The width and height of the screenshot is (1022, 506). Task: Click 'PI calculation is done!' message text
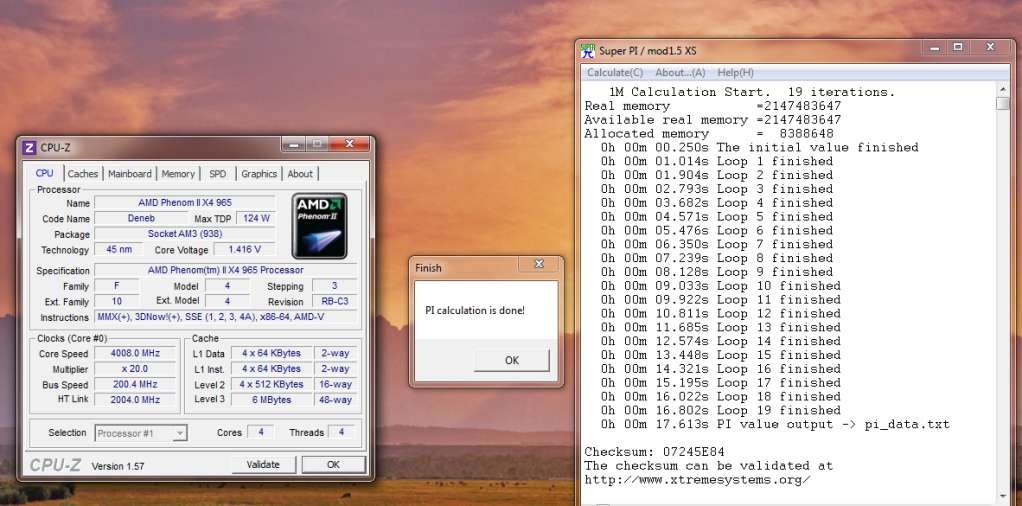click(x=475, y=310)
